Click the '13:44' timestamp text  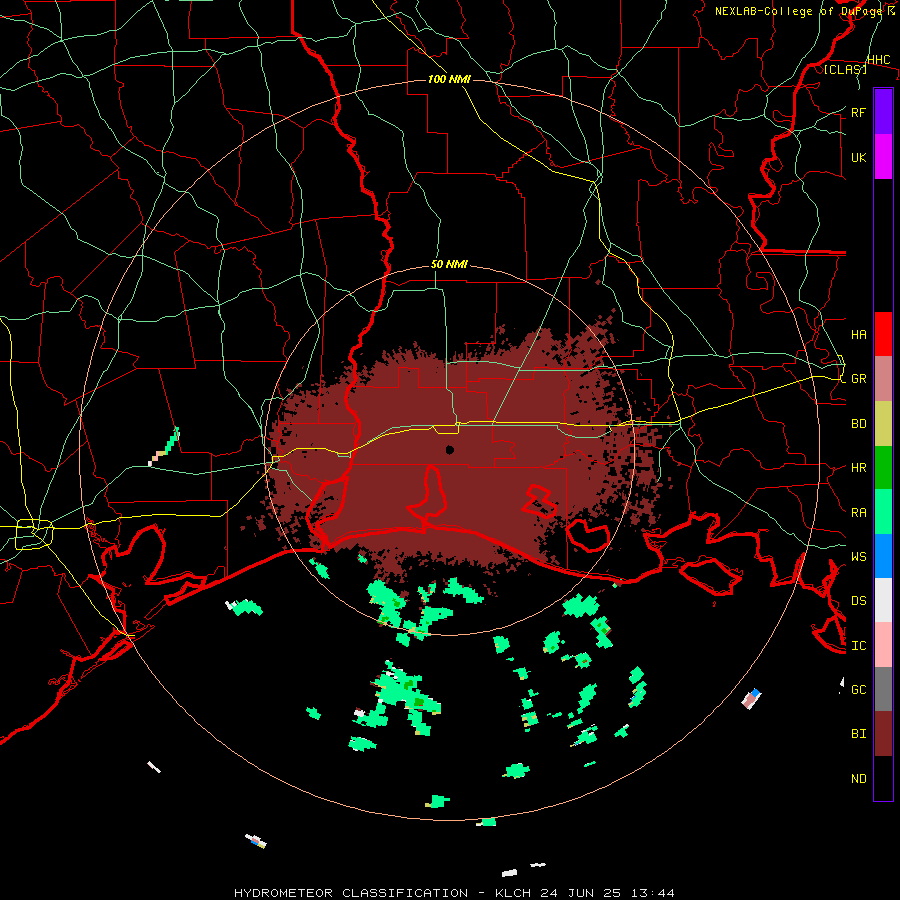click(654, 893)
